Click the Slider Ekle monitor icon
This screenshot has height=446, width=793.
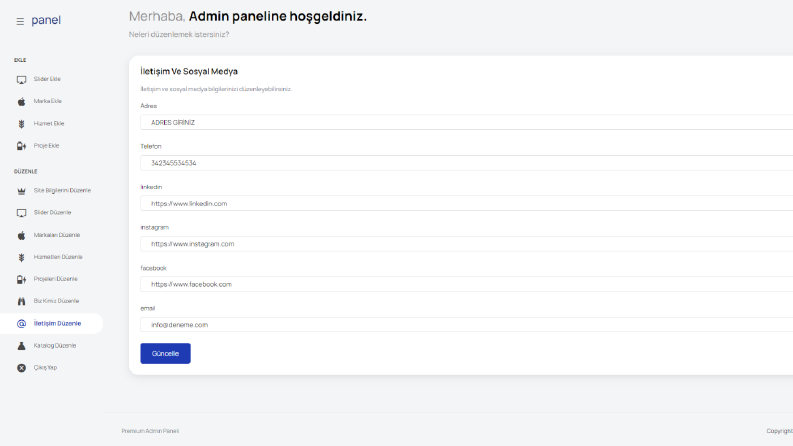tap(21, 79)
